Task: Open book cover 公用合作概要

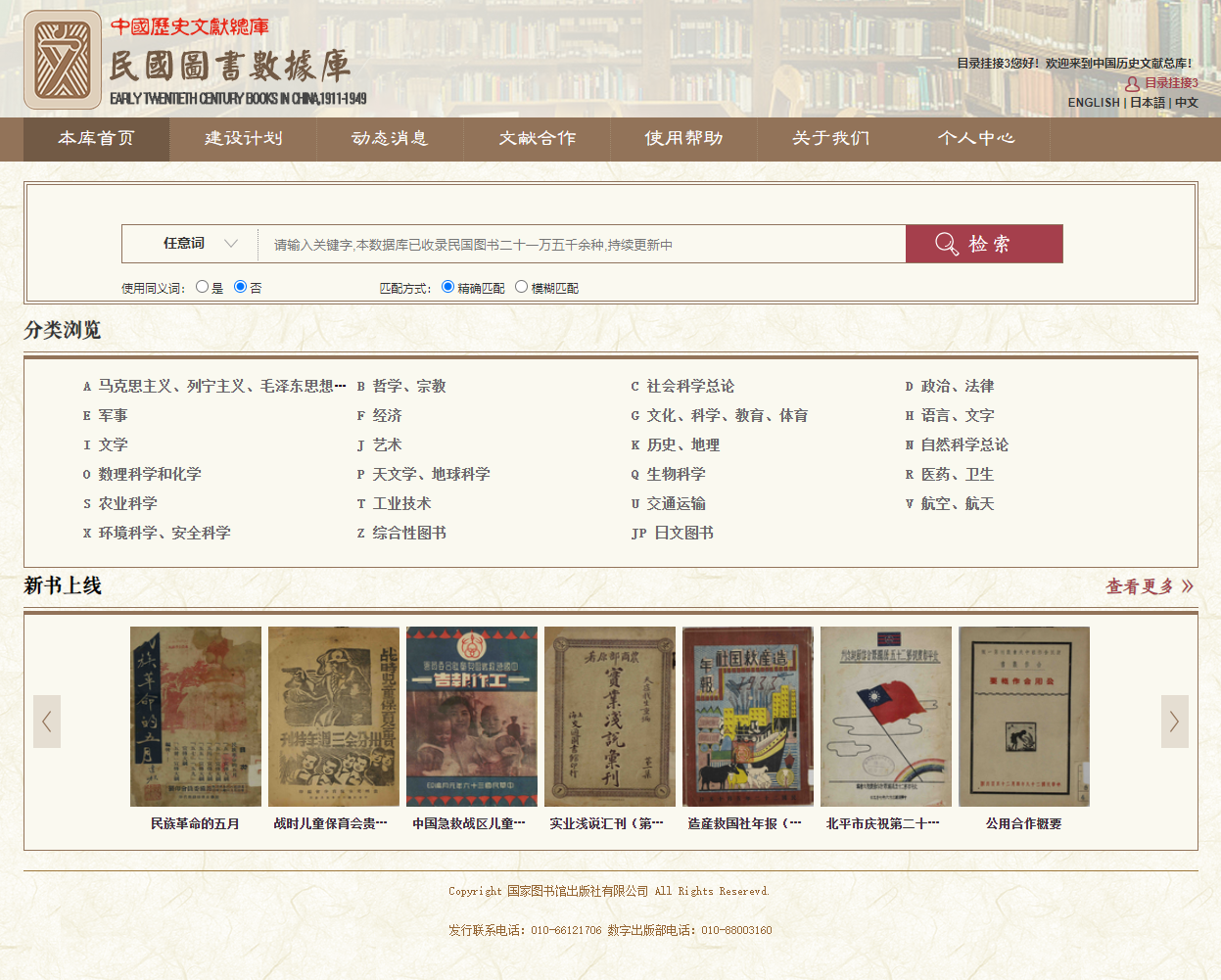Action: (x=1023, y=717)
